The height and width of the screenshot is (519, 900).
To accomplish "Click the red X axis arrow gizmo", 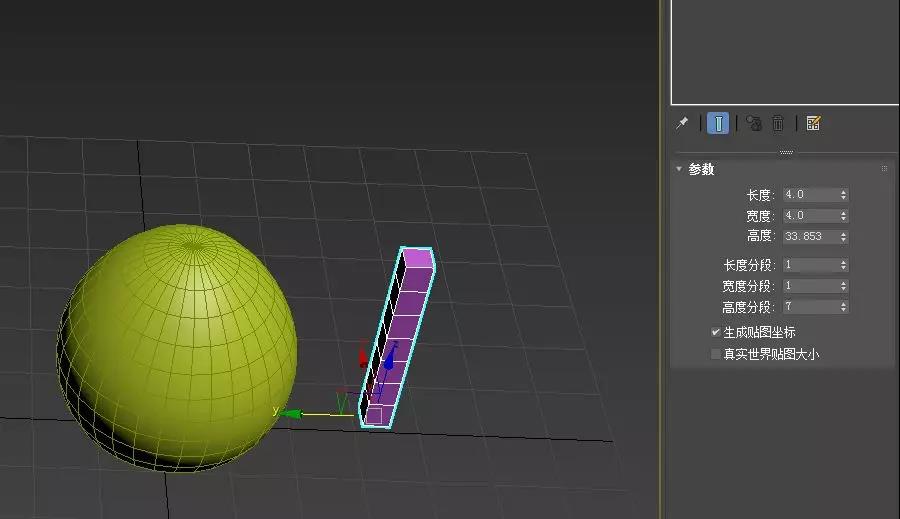I will coord(363,356).
